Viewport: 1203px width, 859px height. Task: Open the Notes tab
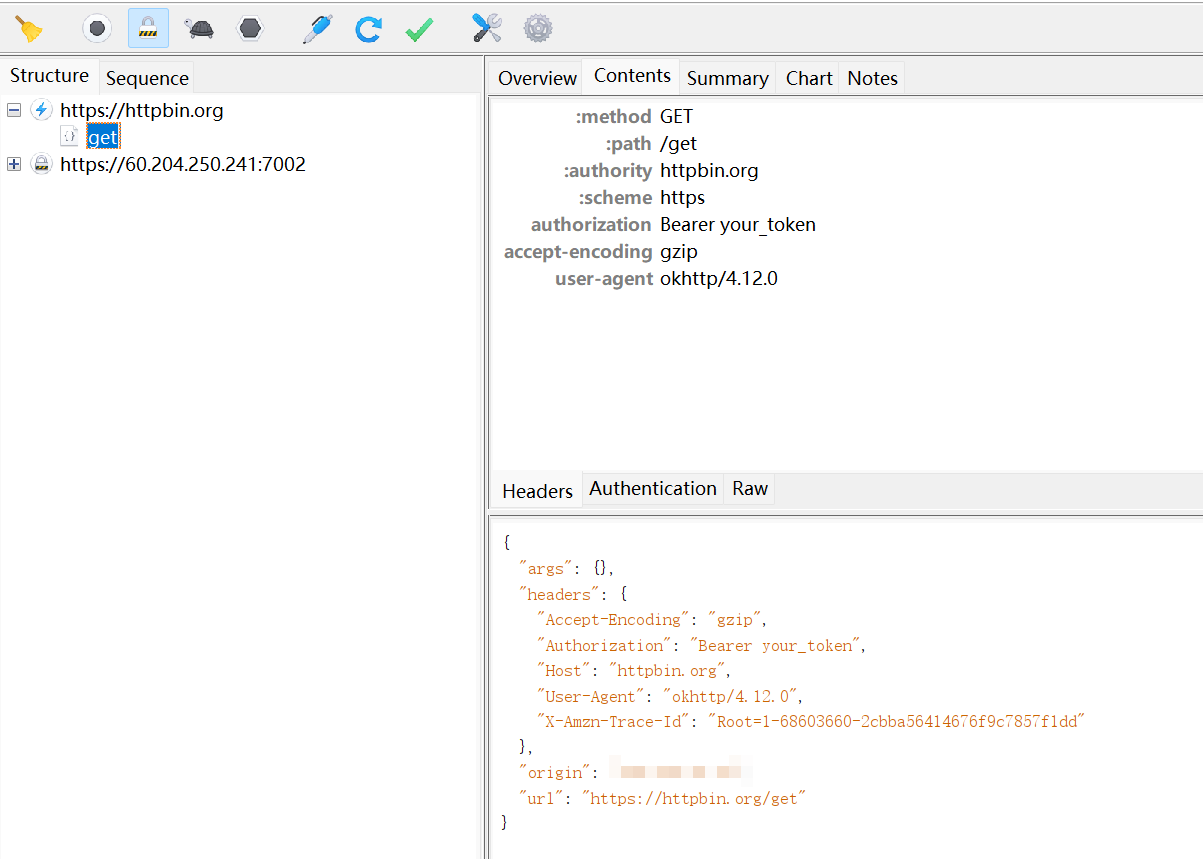click(x=872, y=78)
